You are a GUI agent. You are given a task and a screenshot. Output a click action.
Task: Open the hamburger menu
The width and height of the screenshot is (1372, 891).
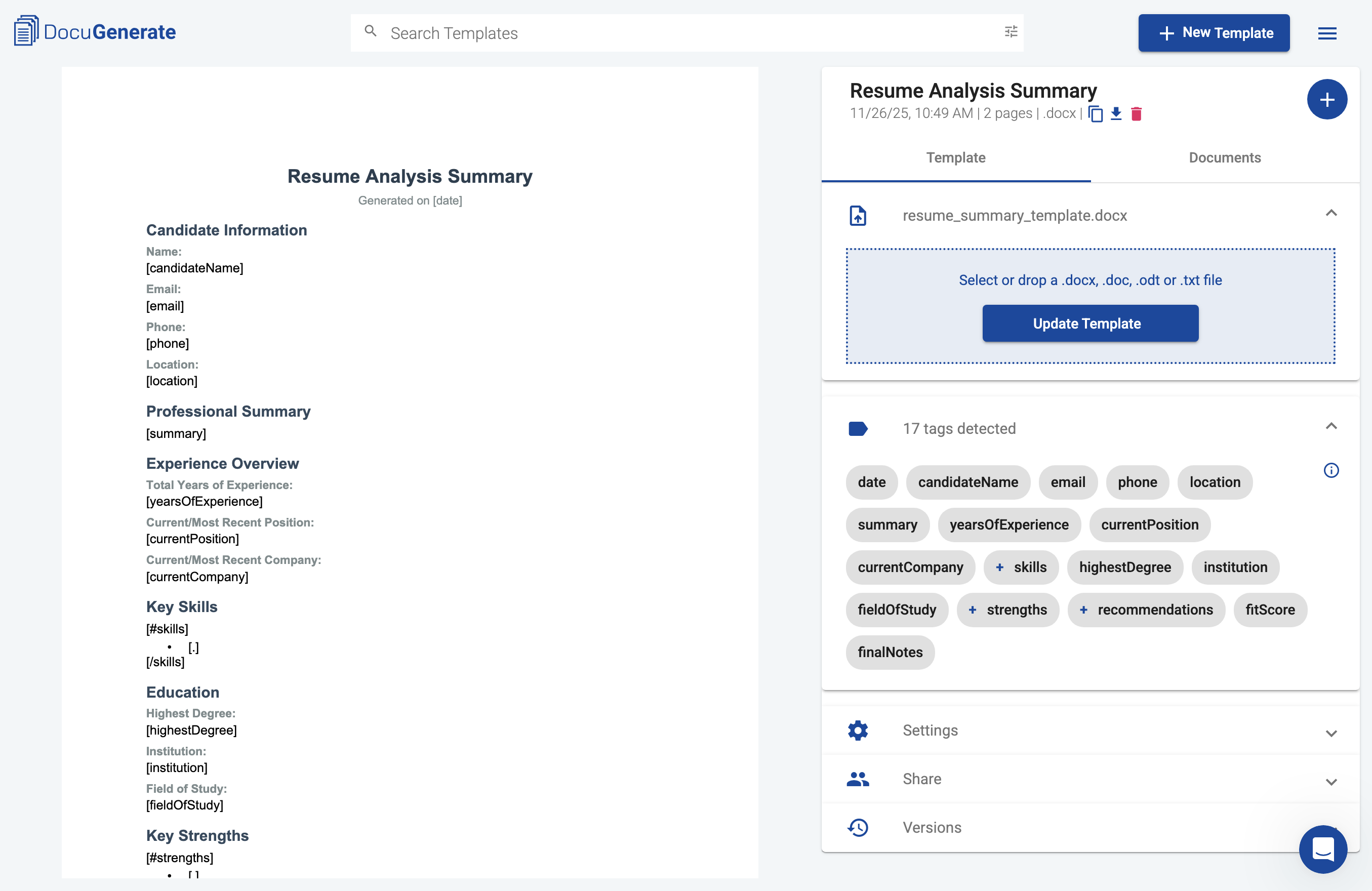point(1327,33)
